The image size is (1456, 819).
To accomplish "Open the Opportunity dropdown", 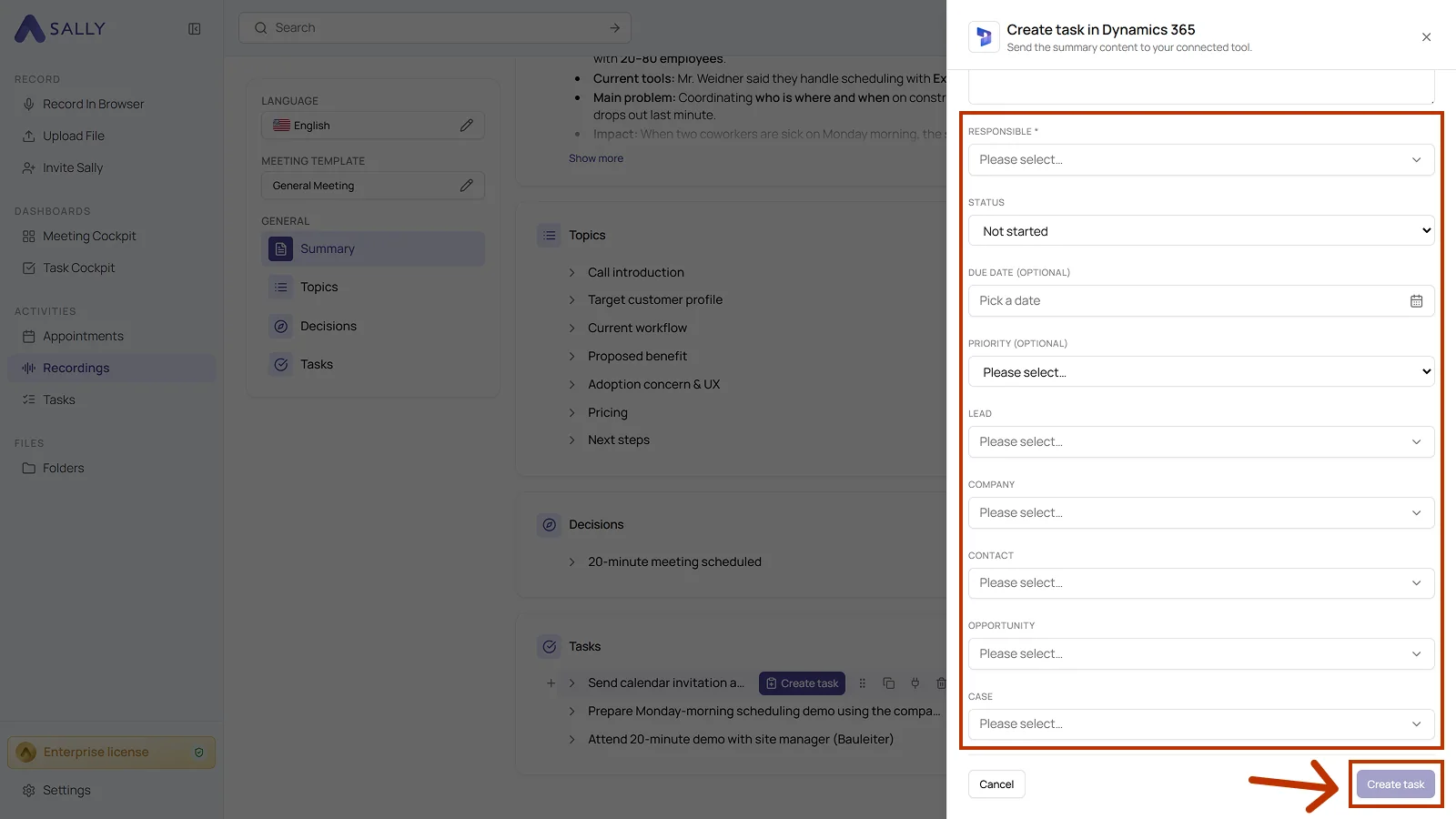I will [x=1201, y=654].
